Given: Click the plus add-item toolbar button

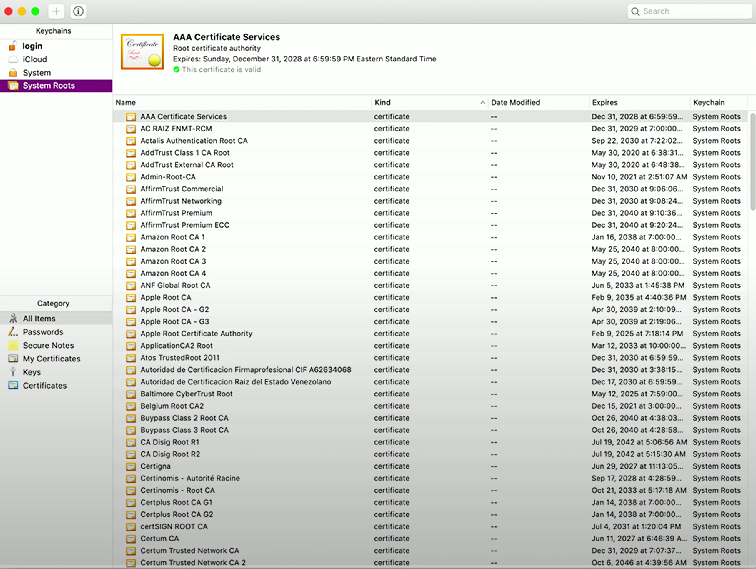Looking at the screenshot, I should point(56,11).
